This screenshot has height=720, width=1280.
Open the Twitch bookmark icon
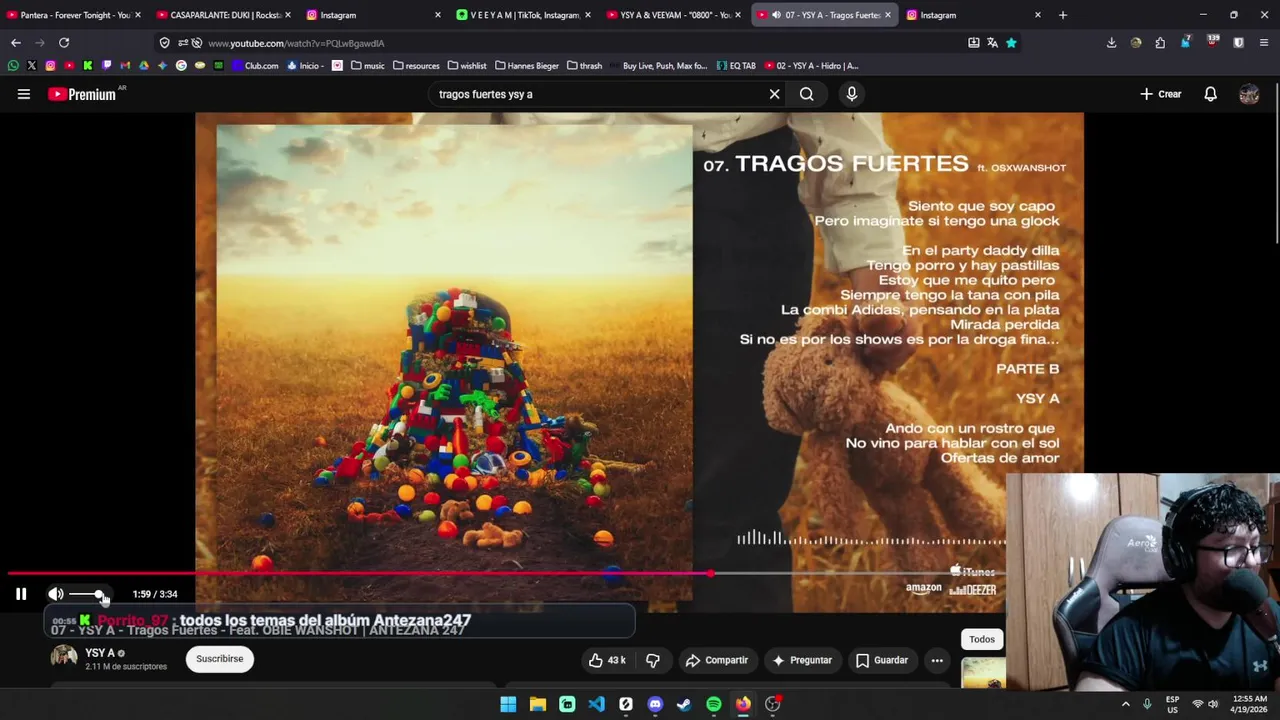click(106, 66)
